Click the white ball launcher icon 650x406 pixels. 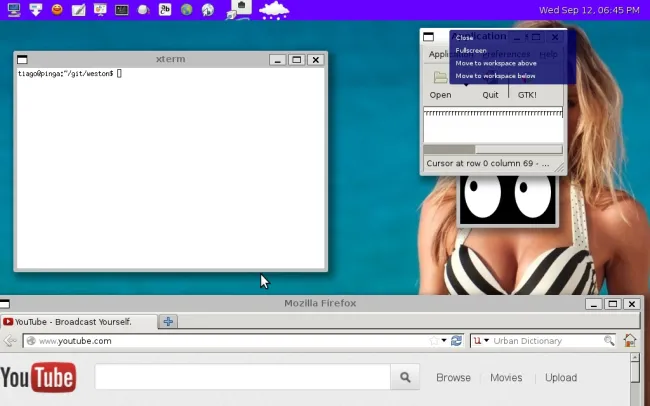[x=143, y=10]
